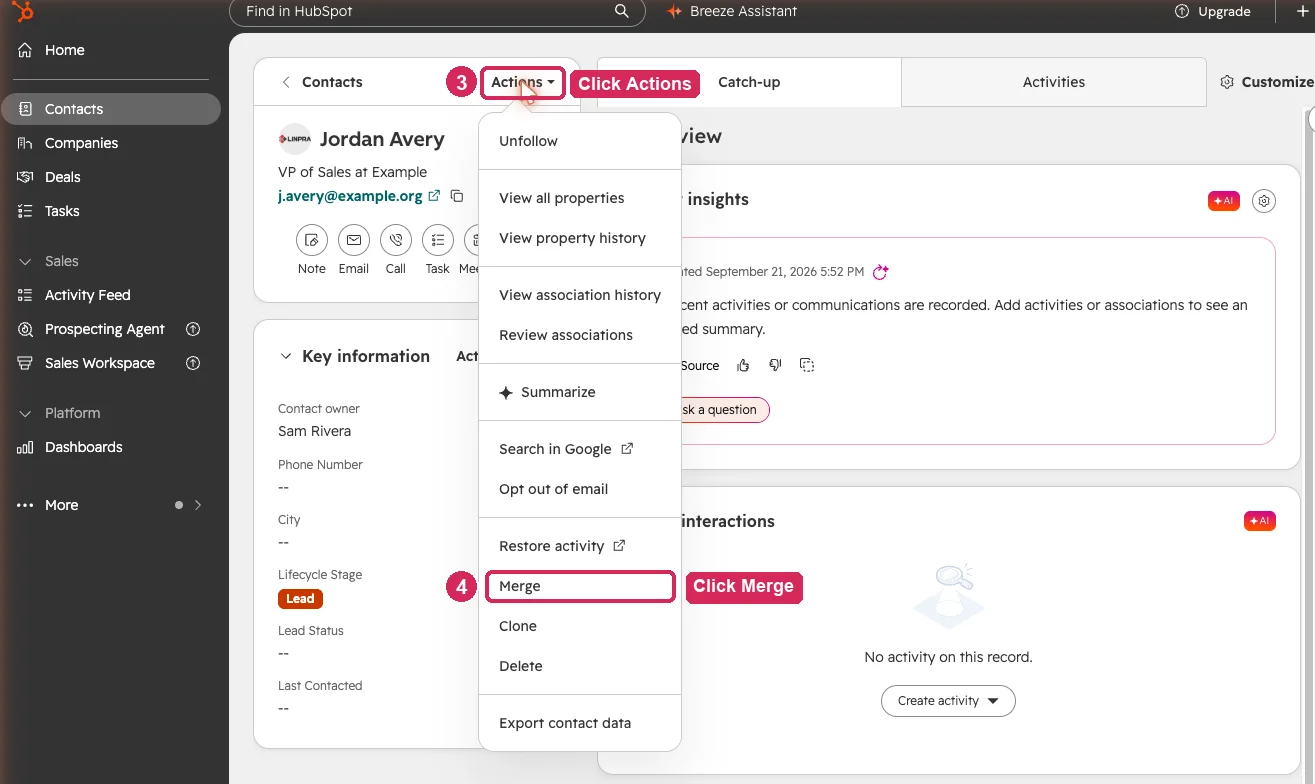The height and width of the screenshot is (784, 1315).
Task: Select Restore activity
Action: [x=580, y=546]
